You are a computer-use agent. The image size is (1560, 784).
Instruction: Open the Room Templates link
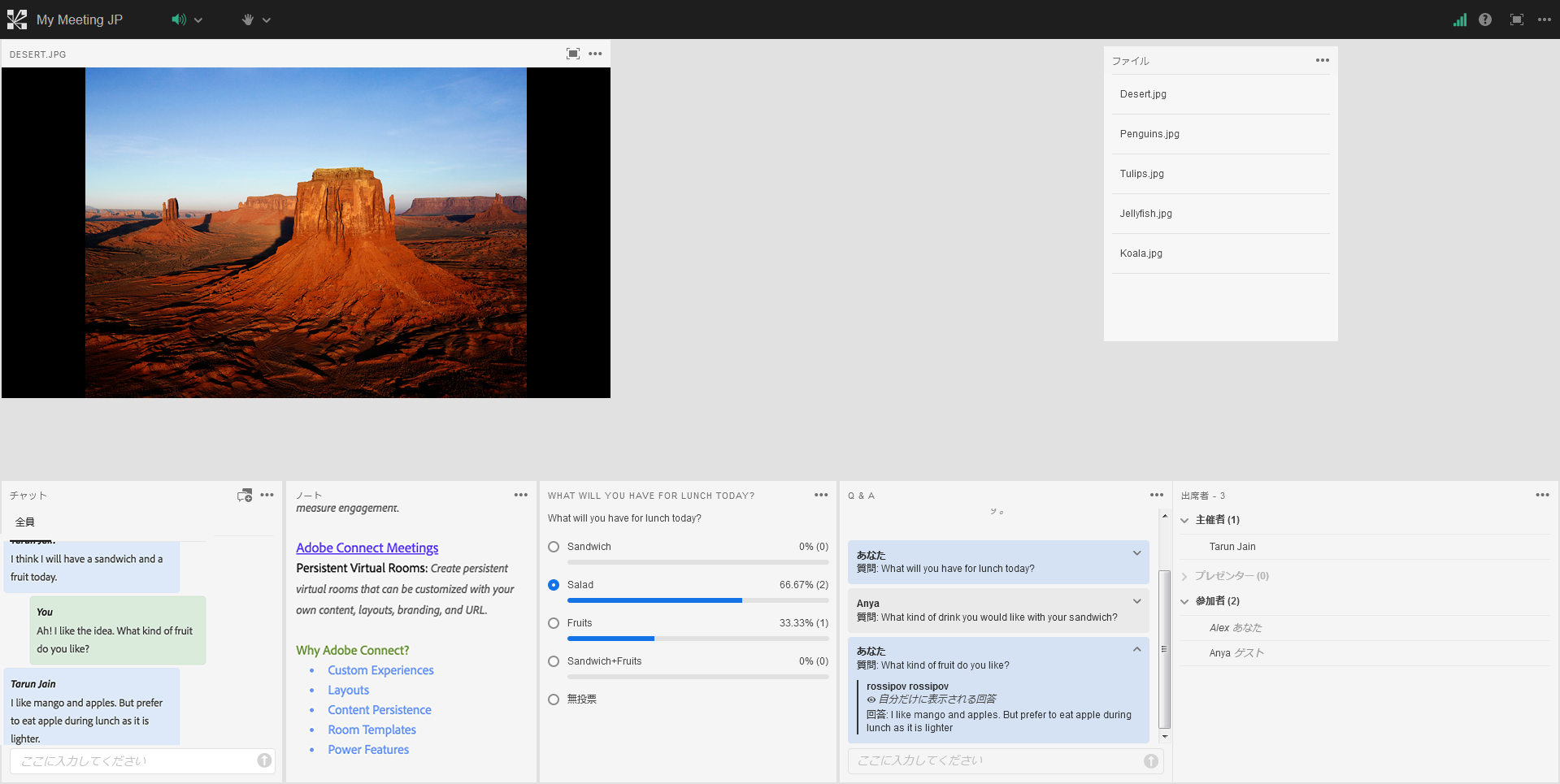pos(372,730)
